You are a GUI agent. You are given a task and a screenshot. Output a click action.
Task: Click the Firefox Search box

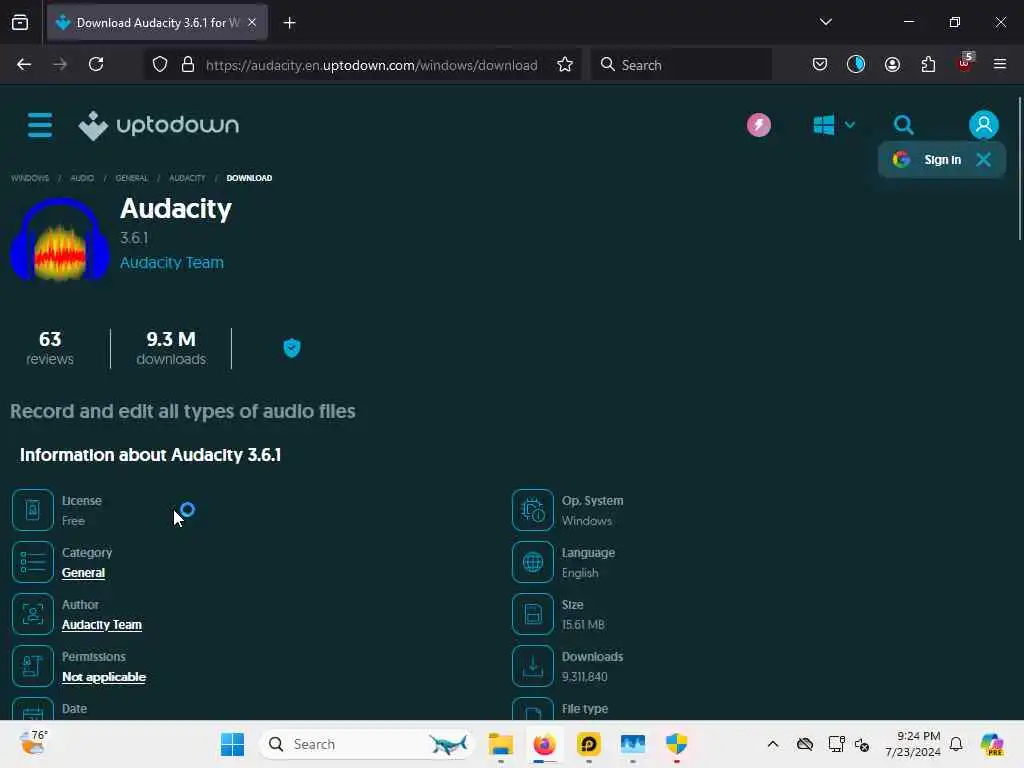tap(681, 65)
